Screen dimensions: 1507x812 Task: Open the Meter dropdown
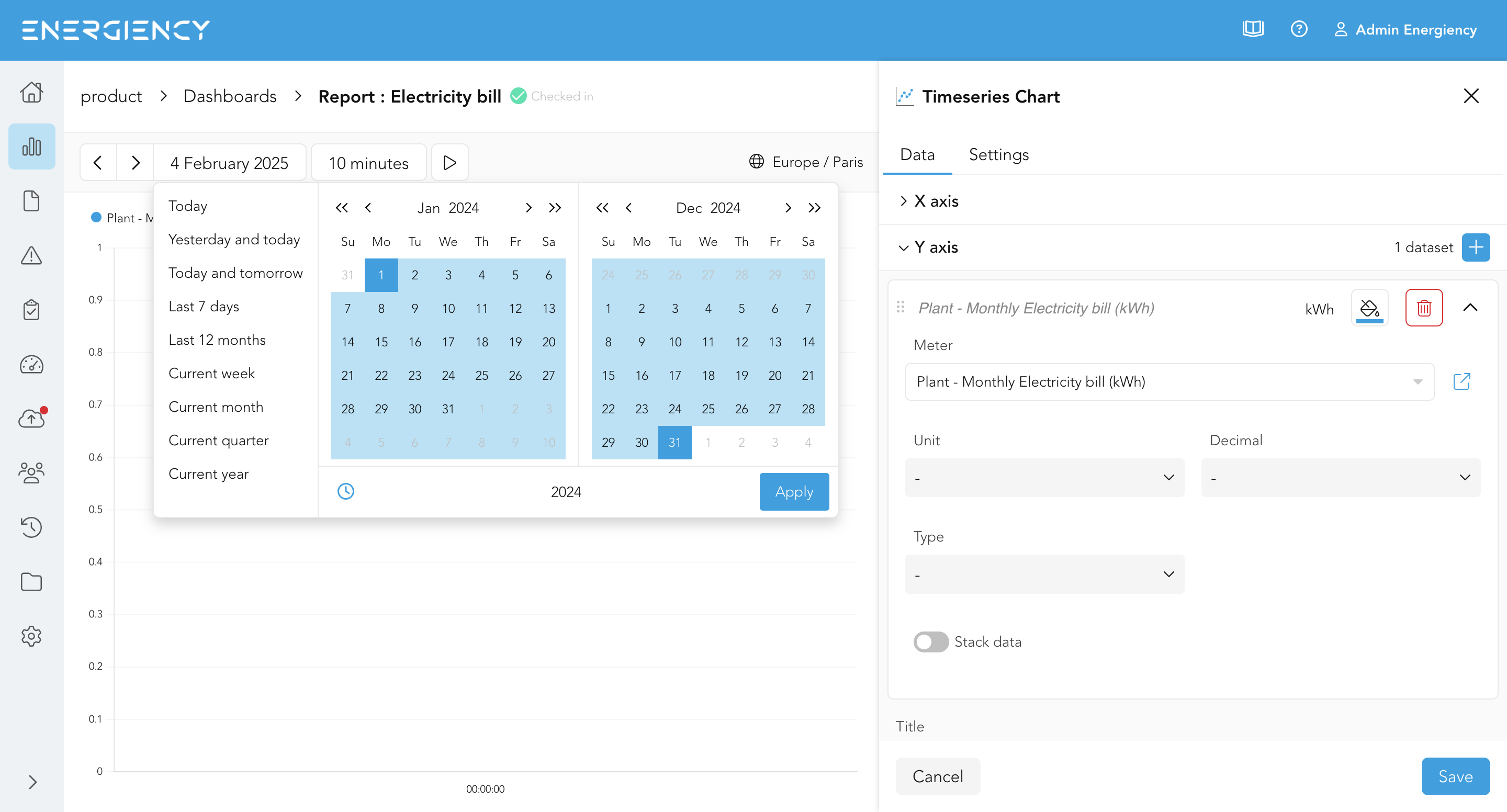(x=1169, y=382)
